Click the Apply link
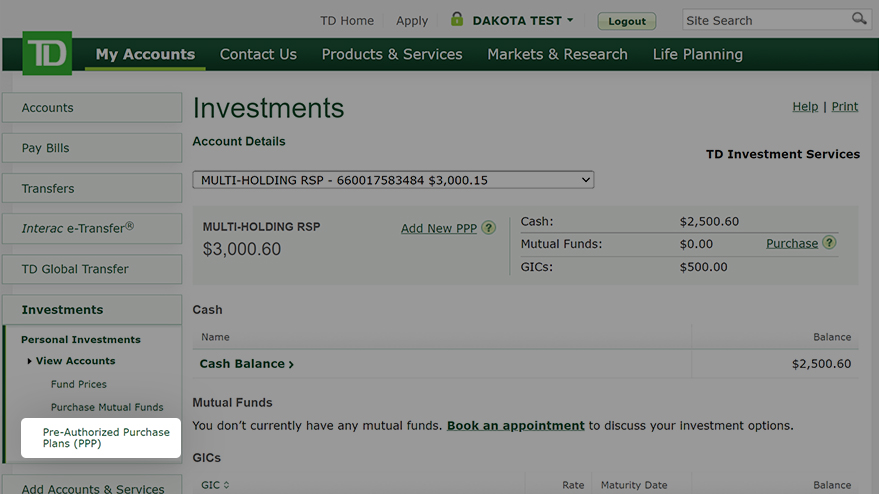 tap(412, 21)
